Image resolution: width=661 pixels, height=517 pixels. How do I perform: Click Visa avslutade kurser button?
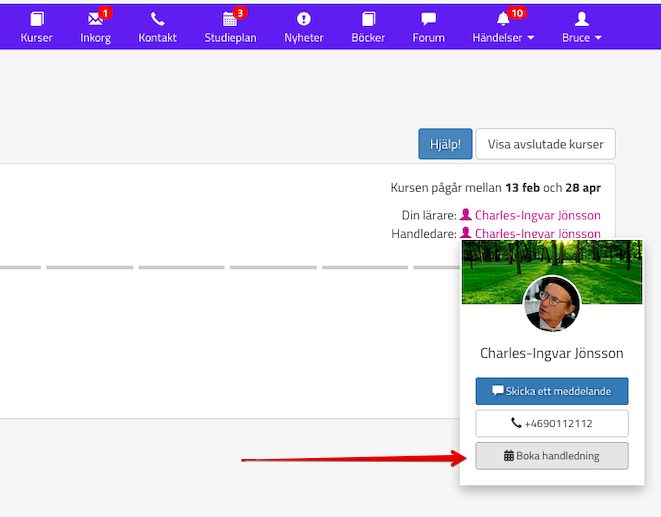click(x=545, y=144)
